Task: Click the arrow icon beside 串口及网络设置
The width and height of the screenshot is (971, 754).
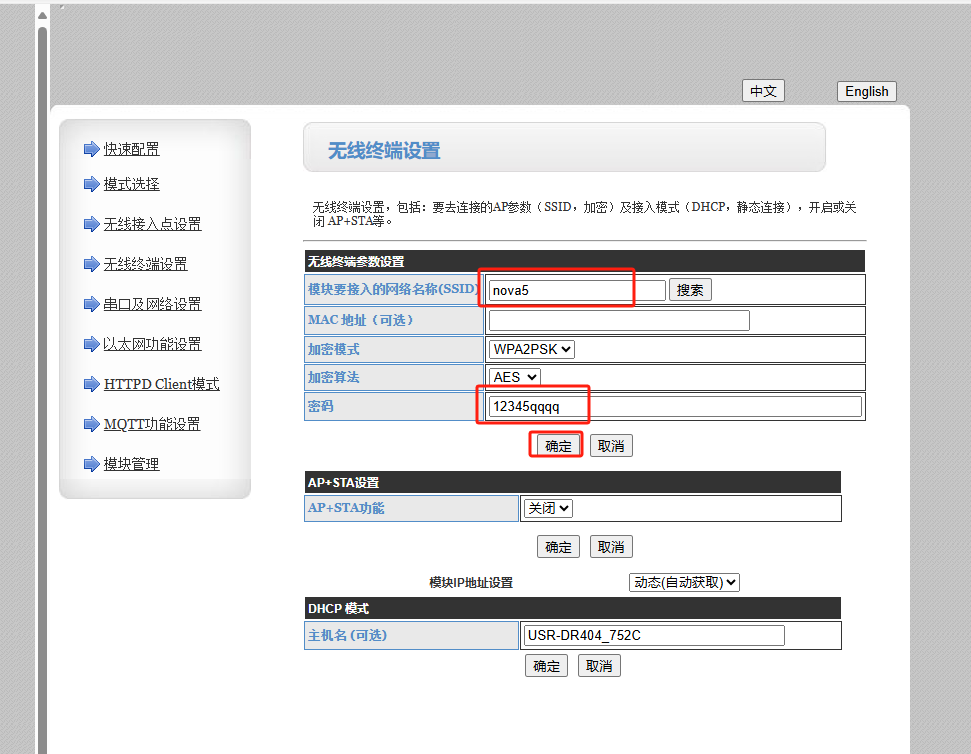Action: 91,305
